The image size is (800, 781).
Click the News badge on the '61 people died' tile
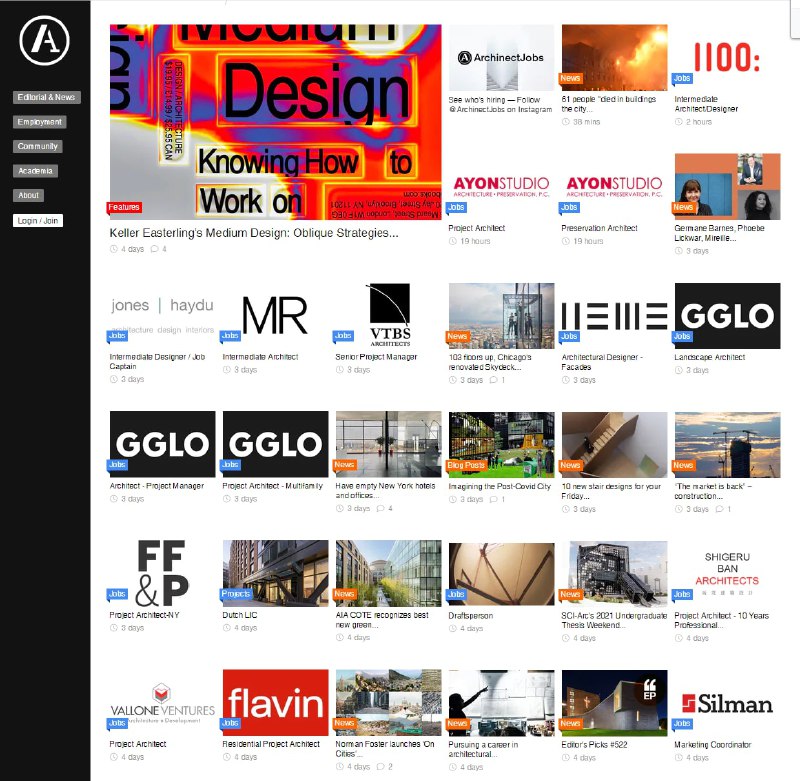(x=569, y=77)
